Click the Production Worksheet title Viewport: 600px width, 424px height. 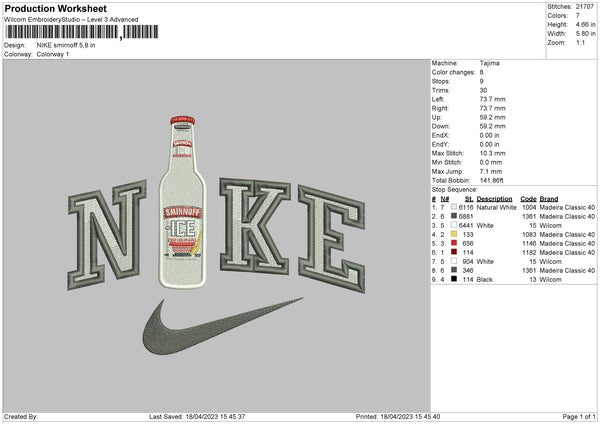coord(55,8)
